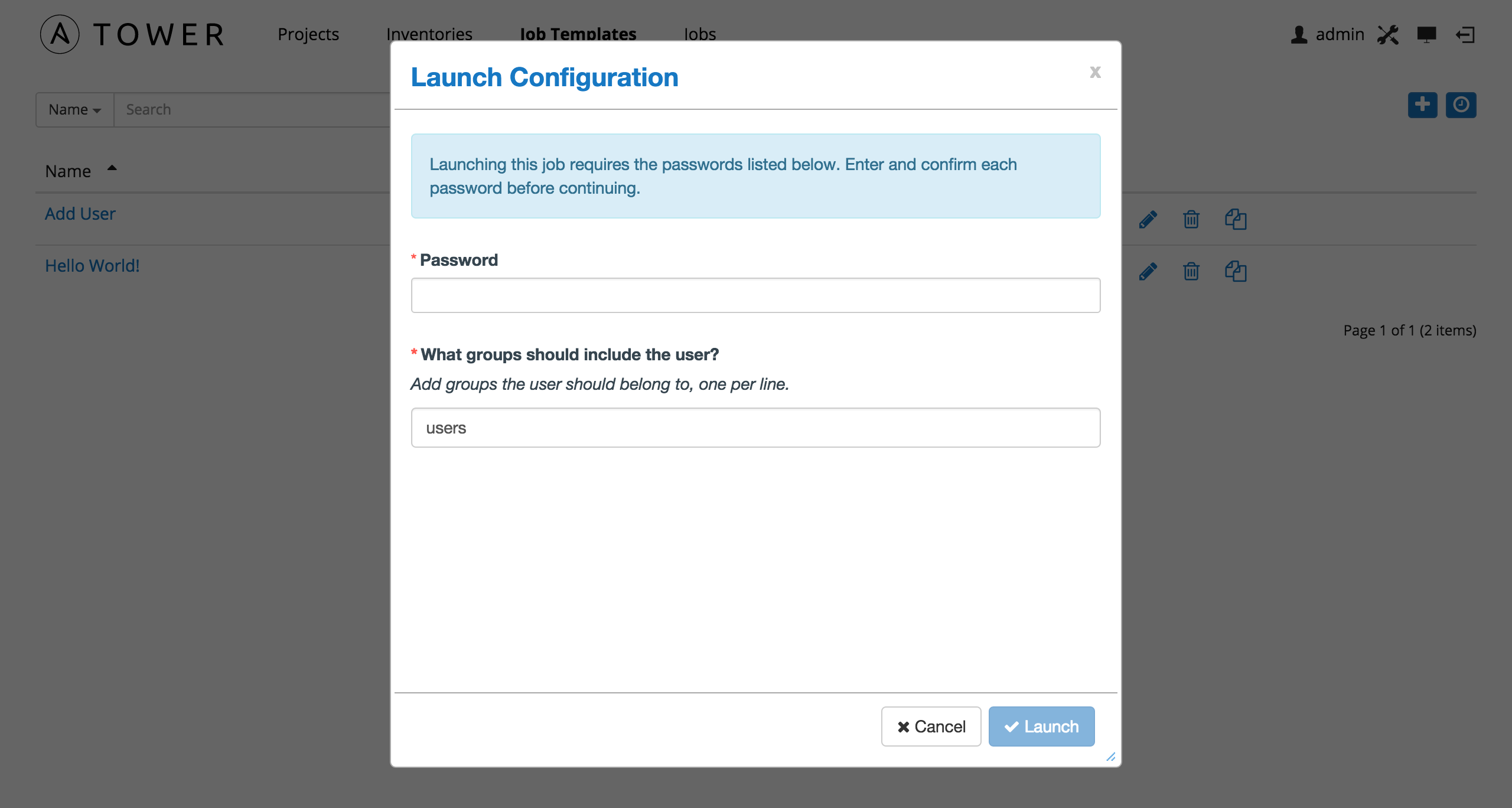The height and width of the screenshot is (808, 1512).
Task: Switch to the Projects menu
Action: [x=308, y=34]
